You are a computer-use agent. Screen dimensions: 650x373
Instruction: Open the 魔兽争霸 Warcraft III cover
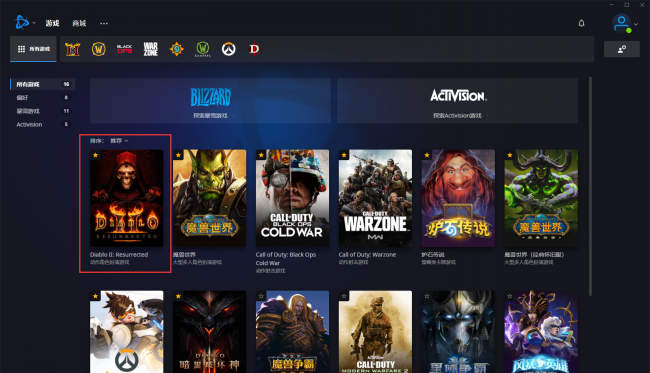(292, 332)
